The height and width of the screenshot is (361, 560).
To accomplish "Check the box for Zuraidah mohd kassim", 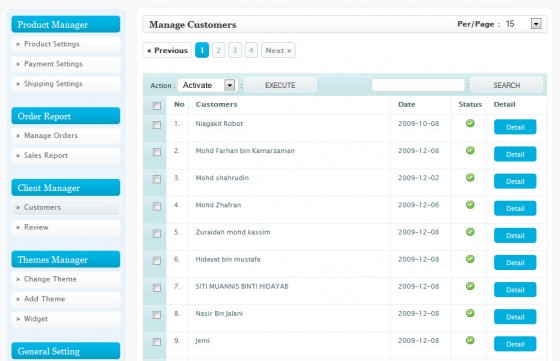I will [x=156, y=234].
